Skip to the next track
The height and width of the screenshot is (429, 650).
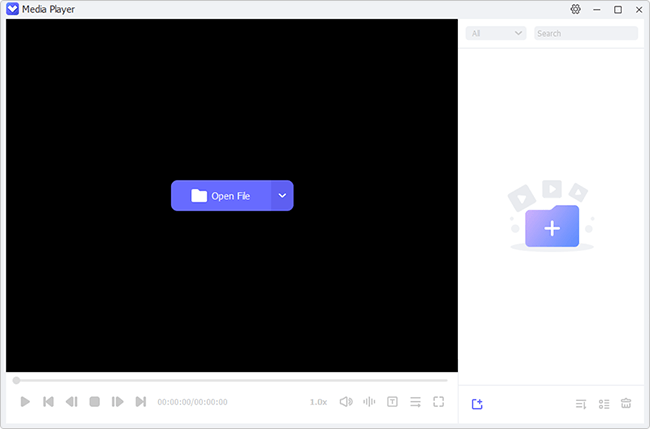tap(141, 402)
